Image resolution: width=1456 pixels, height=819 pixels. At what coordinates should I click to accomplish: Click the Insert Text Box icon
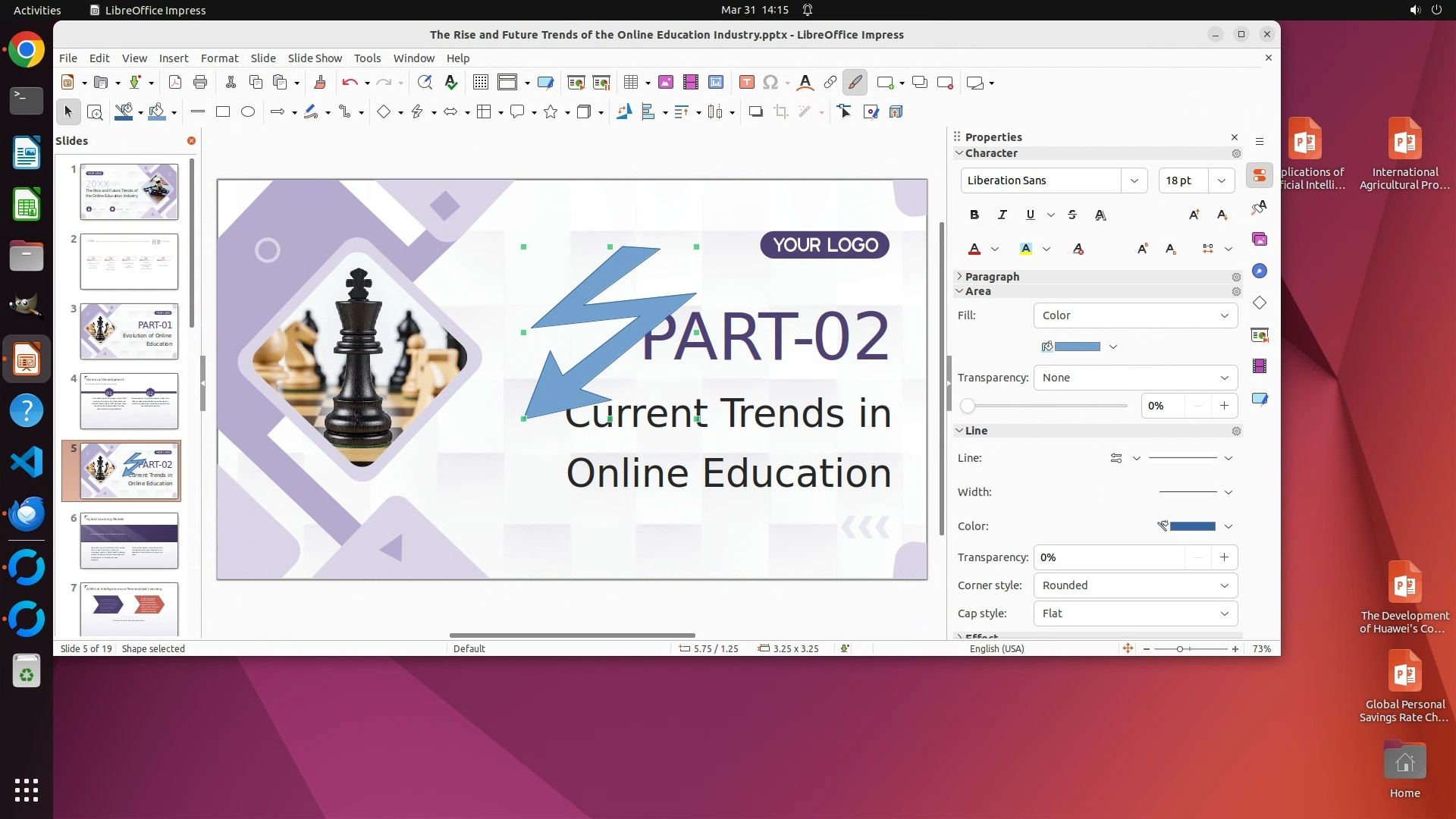pyautogui.click(x=746, y=83)
